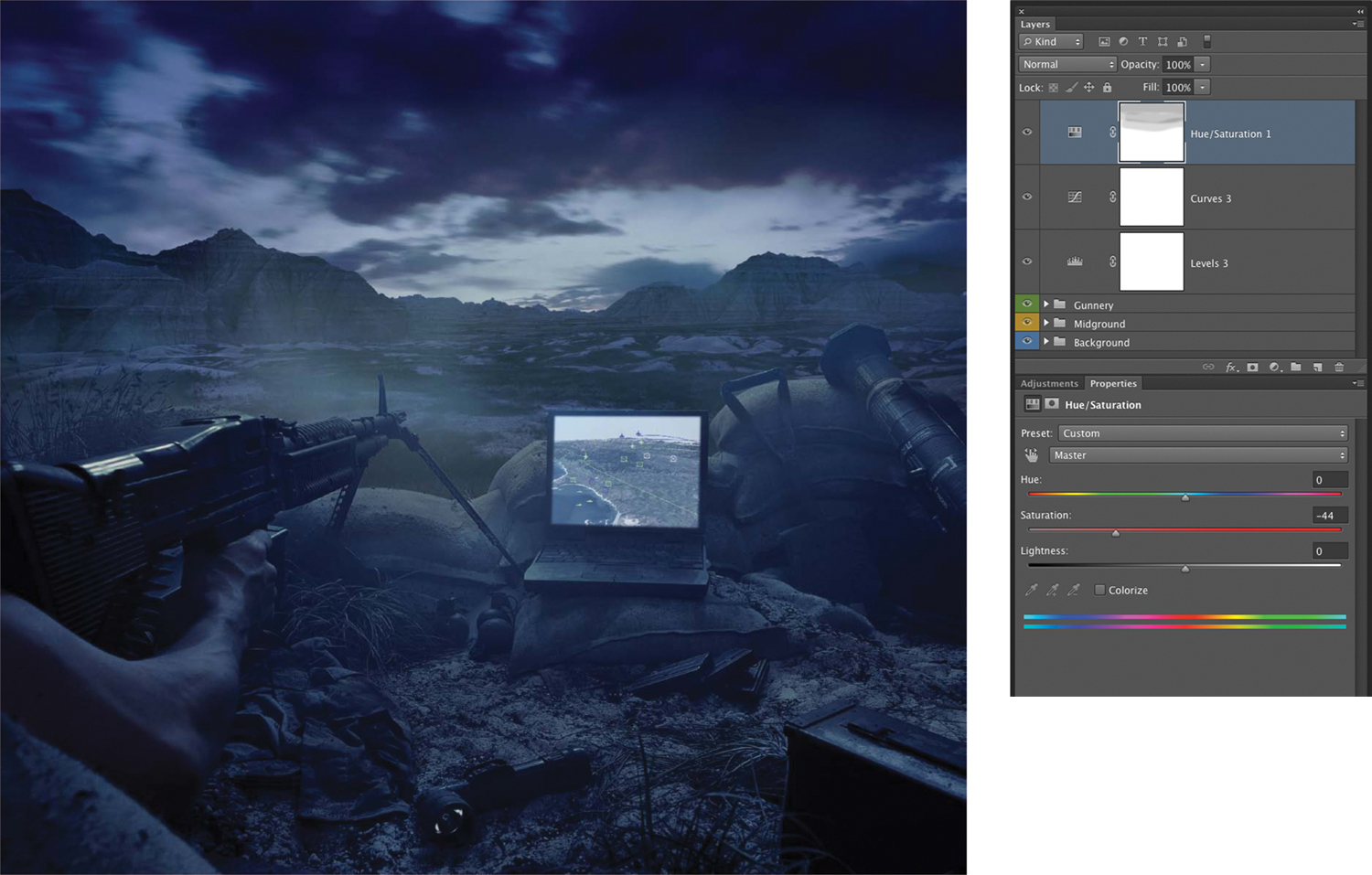Click the Lightness value field

click(1330, 551)
